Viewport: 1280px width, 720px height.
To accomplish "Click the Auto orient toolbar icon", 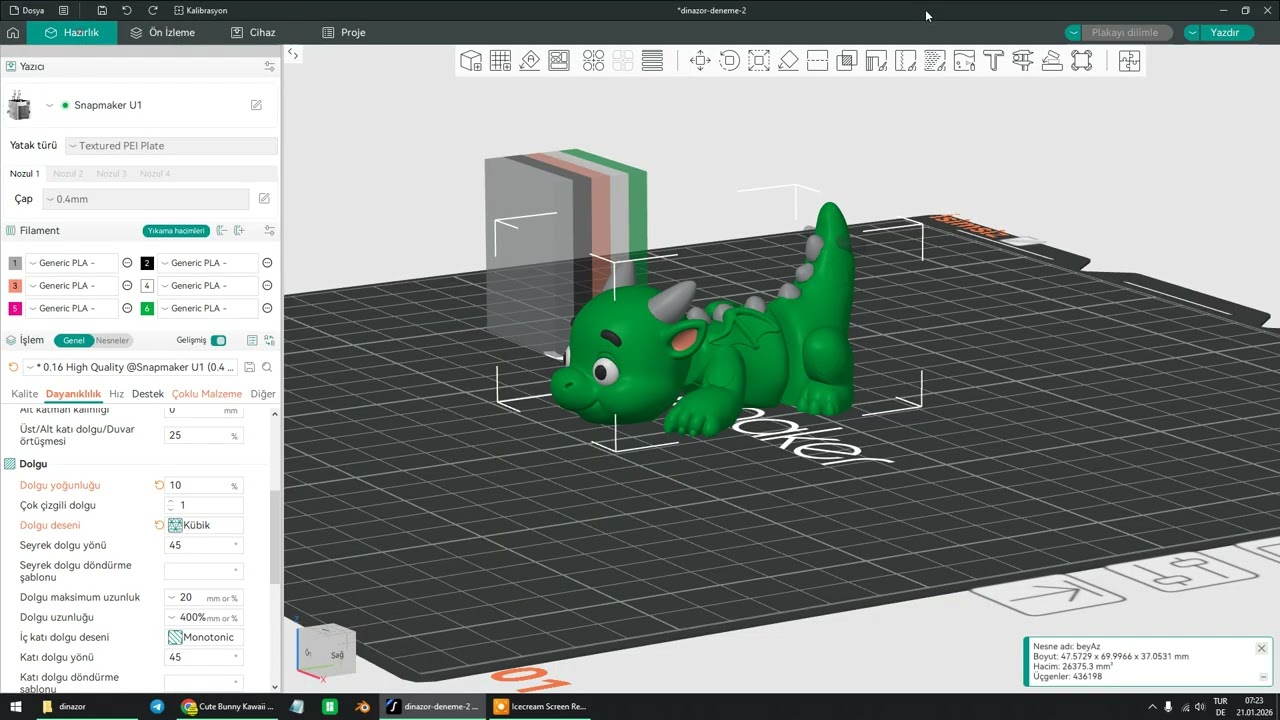I will click(530, 61).
